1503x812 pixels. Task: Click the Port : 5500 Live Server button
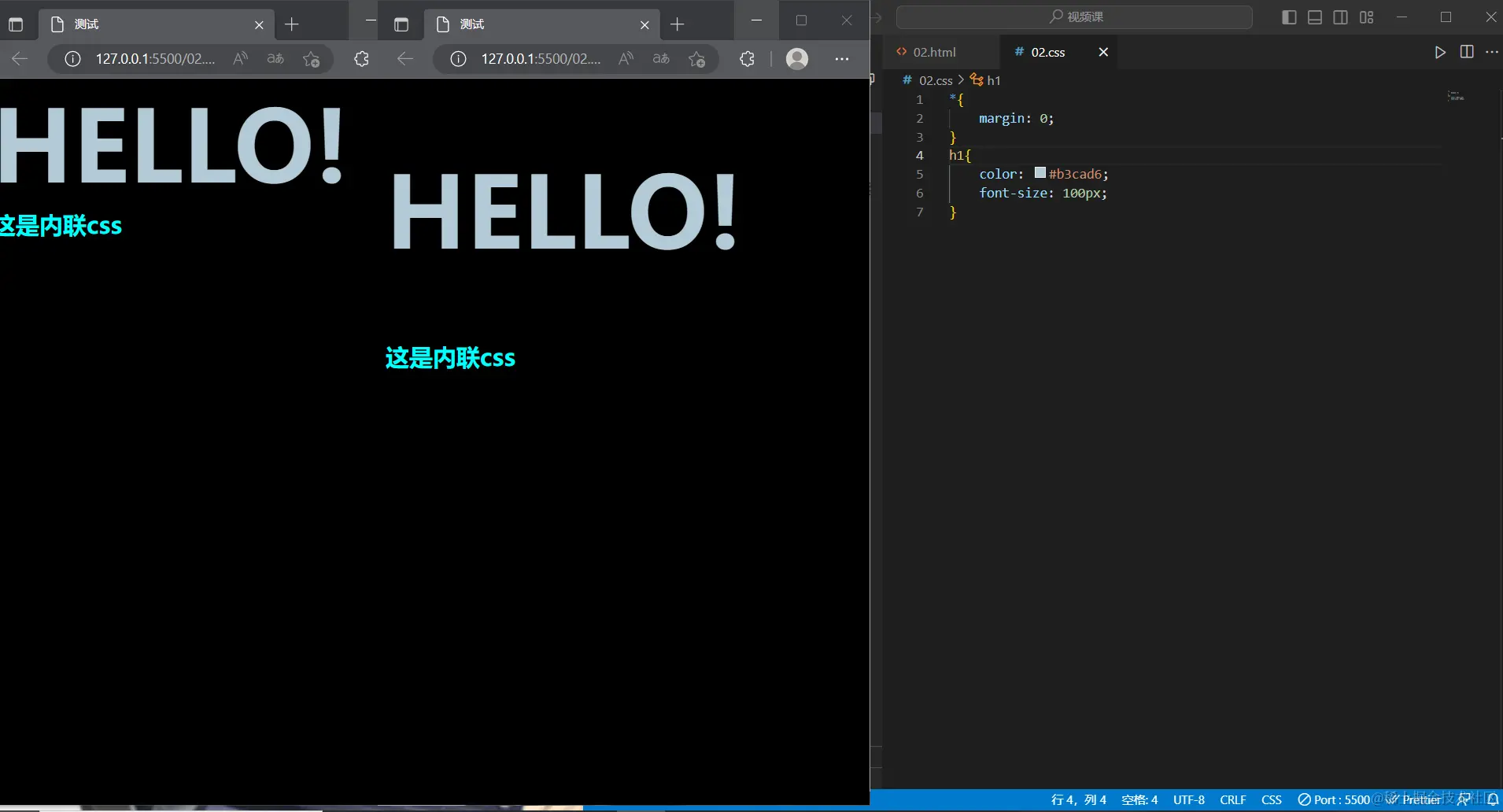pos(1335,799)
